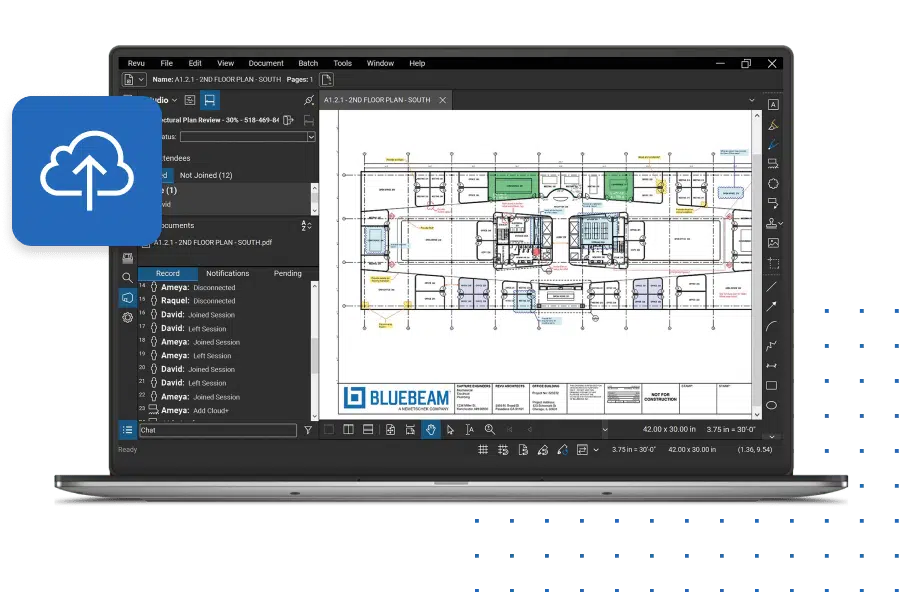This screenshot has width=899, height=592.
Task: Expand the document tabs list chevron
Action: coord(752,100)
